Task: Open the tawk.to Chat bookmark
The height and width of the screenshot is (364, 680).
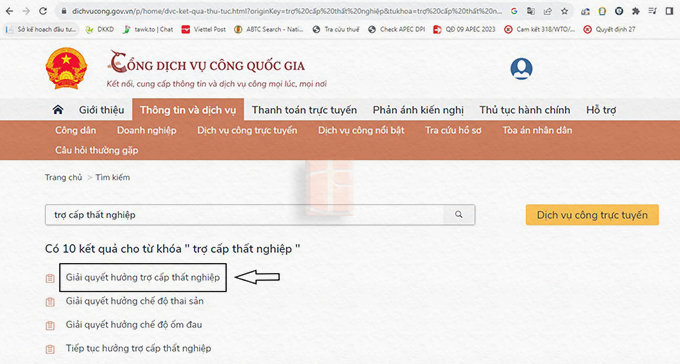Action: tap(148, 30)
